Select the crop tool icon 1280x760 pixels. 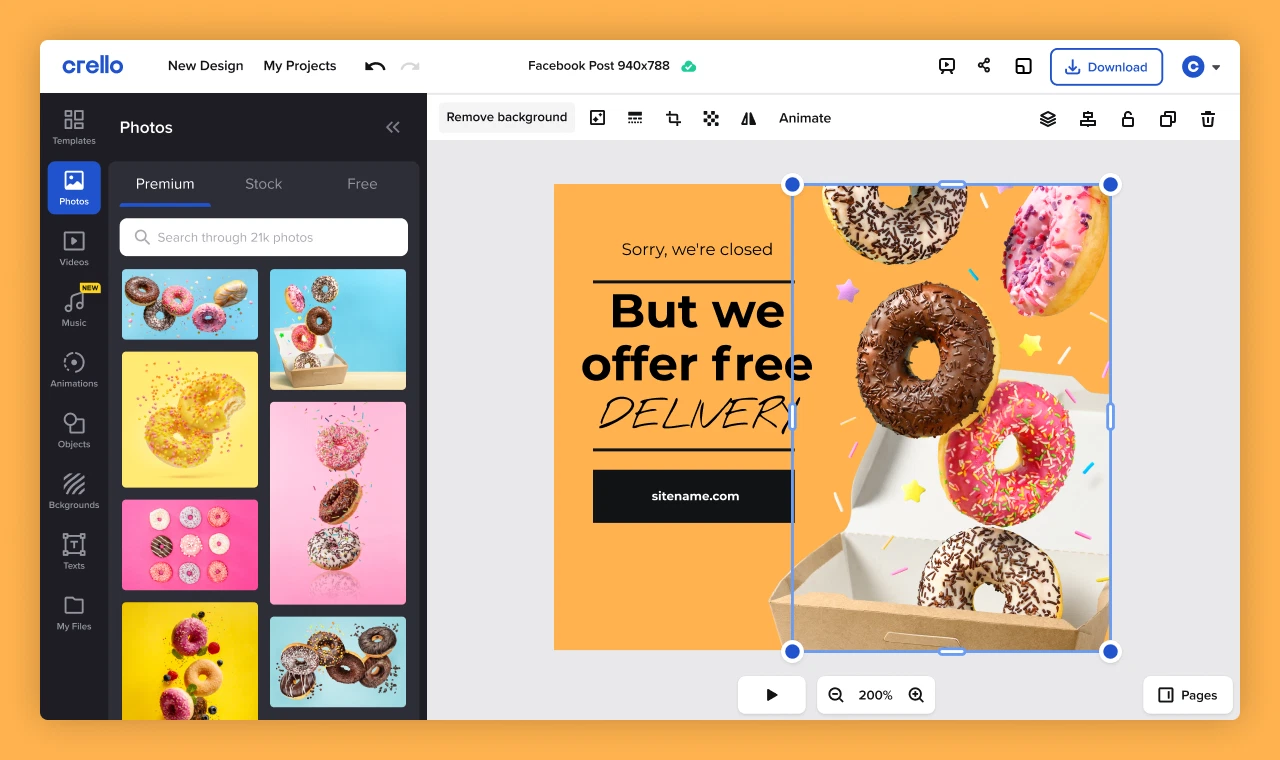click(673, 118)
